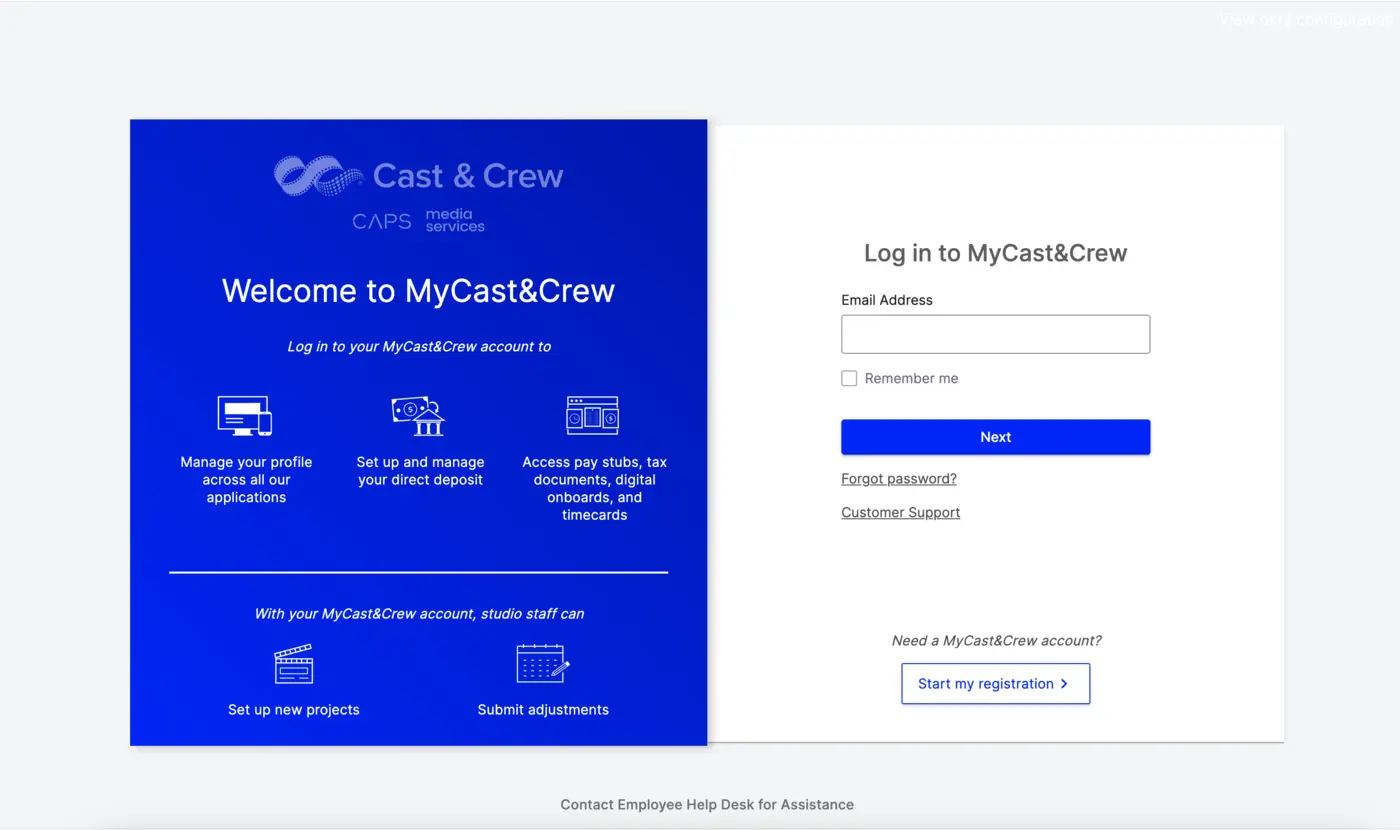1400x830 pixels.
Task: Select the Log in to MyCast&Crew heading
Action: pyautogui.click(x=995, y=253)
